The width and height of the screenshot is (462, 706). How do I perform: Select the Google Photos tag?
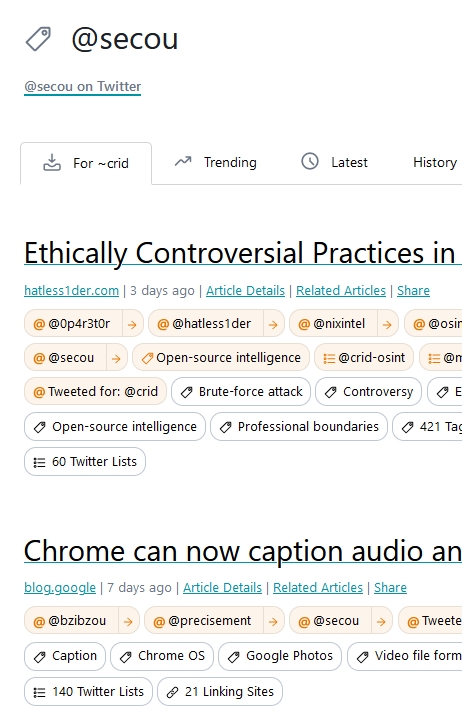pos(280,656)
